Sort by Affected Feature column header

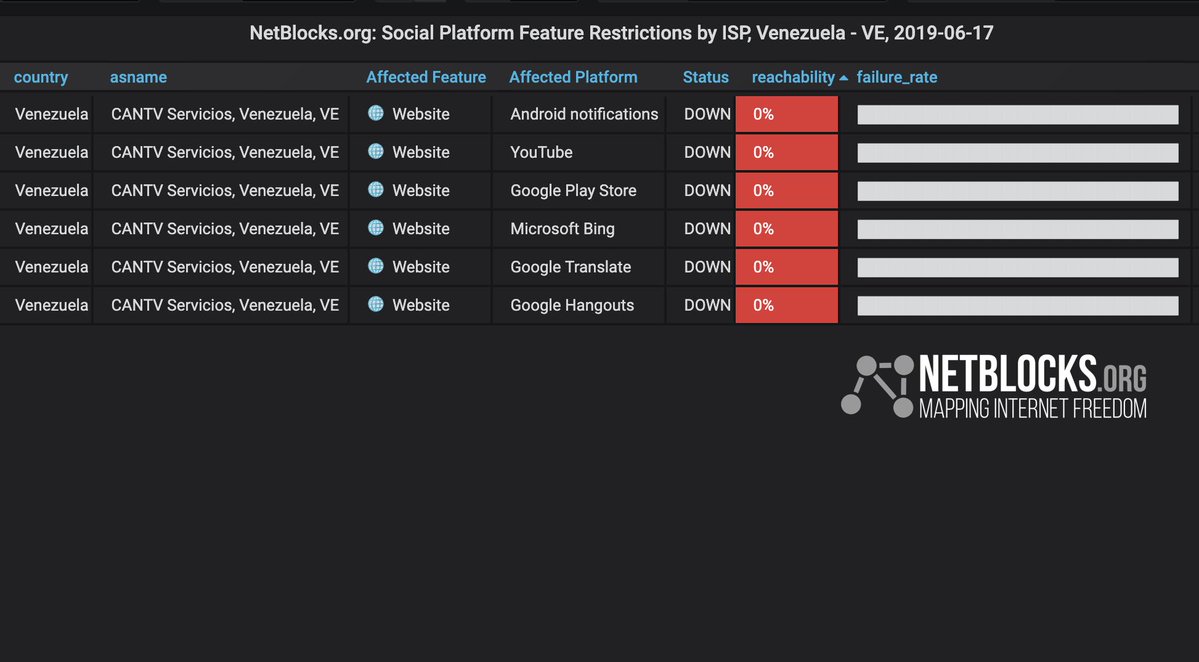(x=426, y=77)
